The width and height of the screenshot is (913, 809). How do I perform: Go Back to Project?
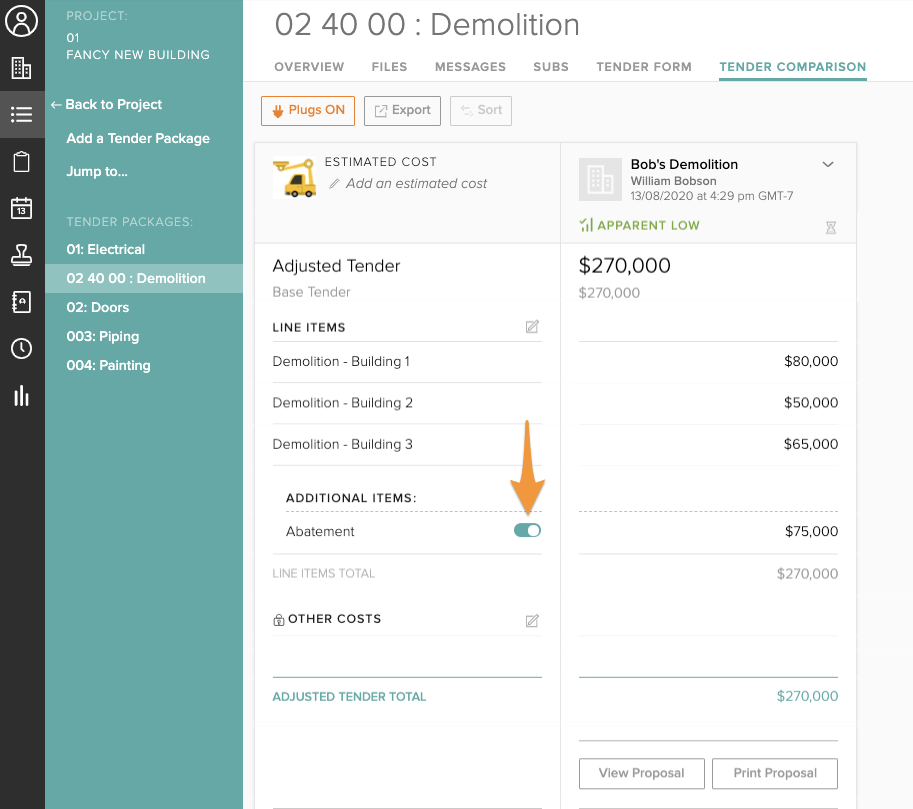[107, 104]
